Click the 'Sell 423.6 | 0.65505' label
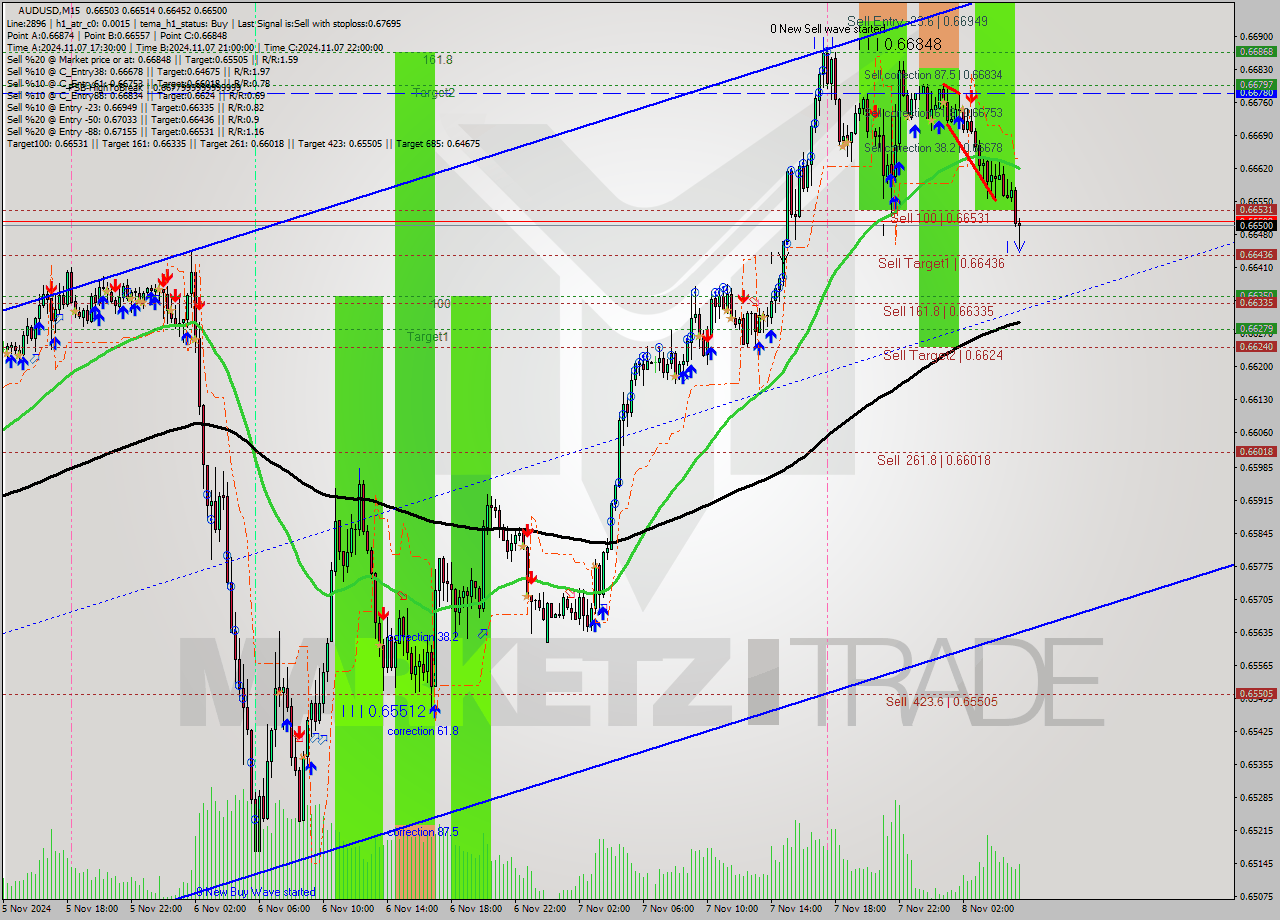 pos(941,701)
